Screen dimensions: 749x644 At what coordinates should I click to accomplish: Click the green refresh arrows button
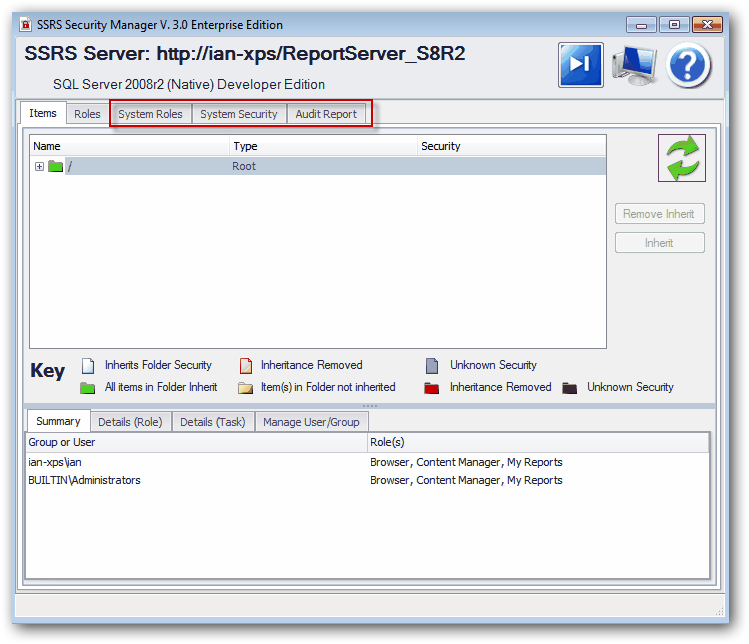(682, 158)
